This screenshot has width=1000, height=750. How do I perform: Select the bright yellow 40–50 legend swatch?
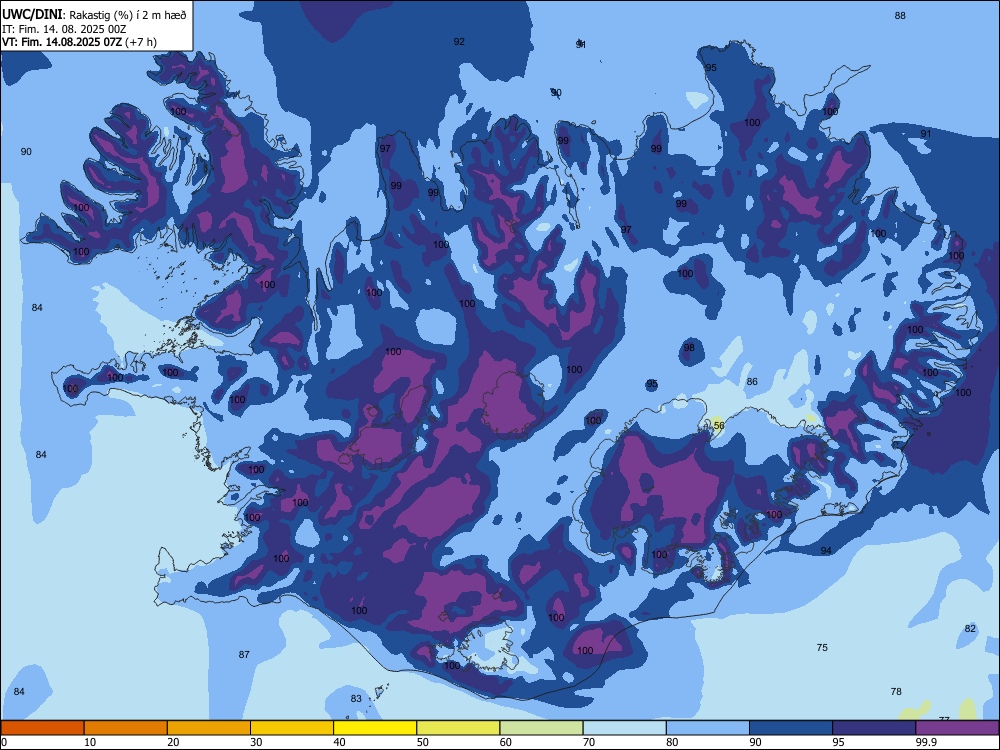click(375, 728)
